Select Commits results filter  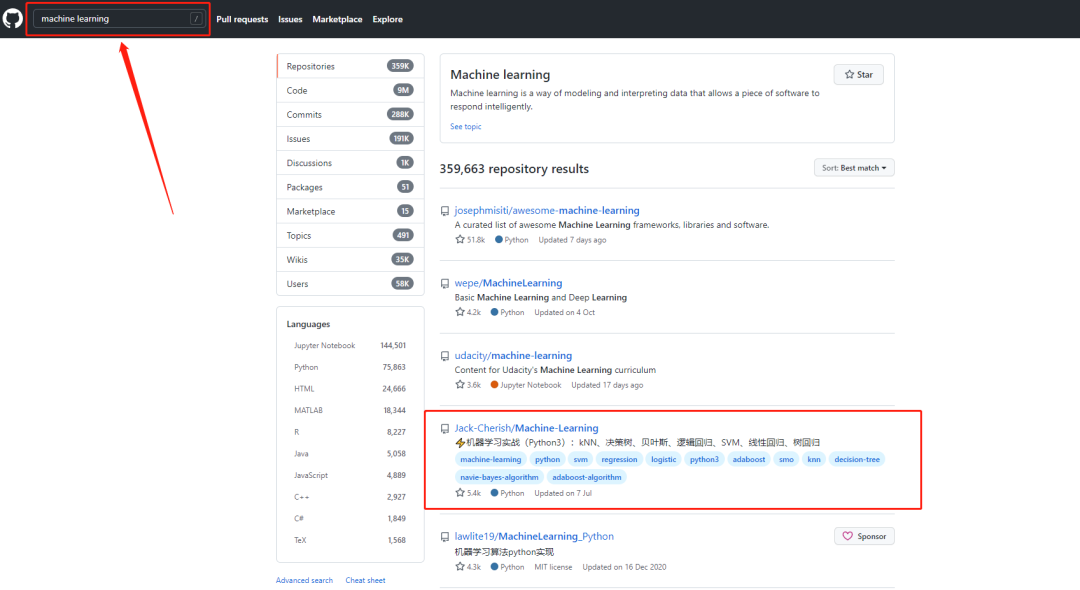pos(350,114)
